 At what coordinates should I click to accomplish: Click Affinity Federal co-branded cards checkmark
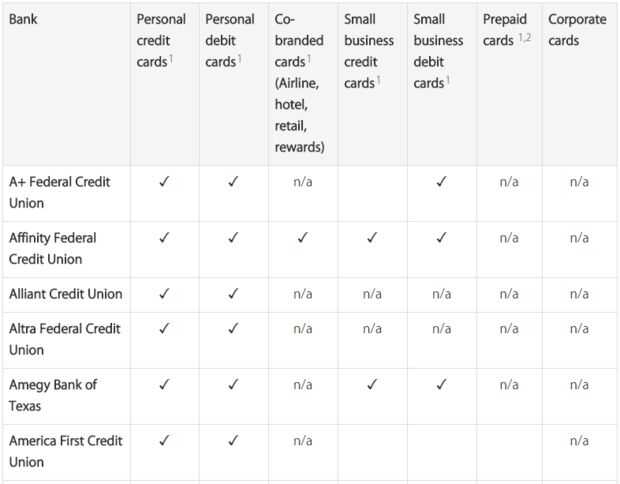[302, 238]
